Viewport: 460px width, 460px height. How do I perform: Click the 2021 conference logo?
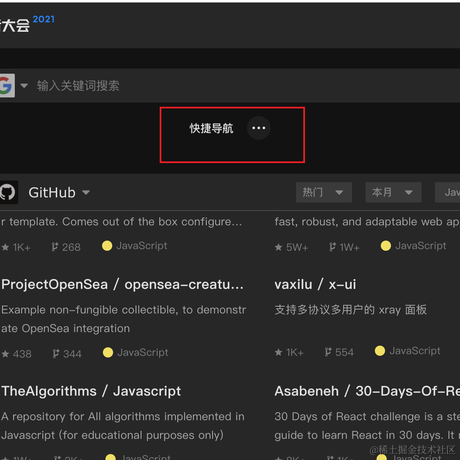27,24
